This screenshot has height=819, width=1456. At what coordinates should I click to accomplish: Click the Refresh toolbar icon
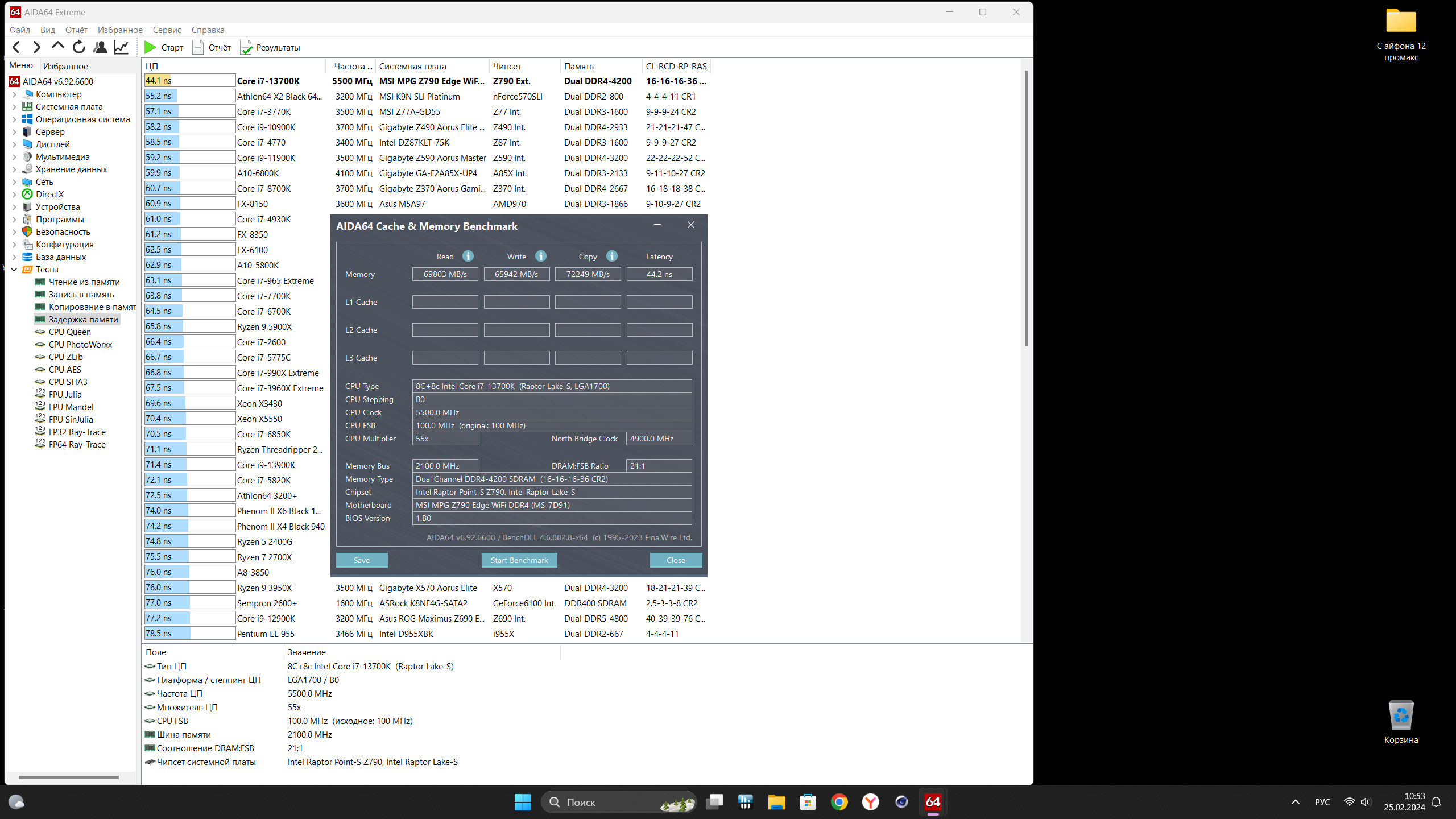(79, 47)
